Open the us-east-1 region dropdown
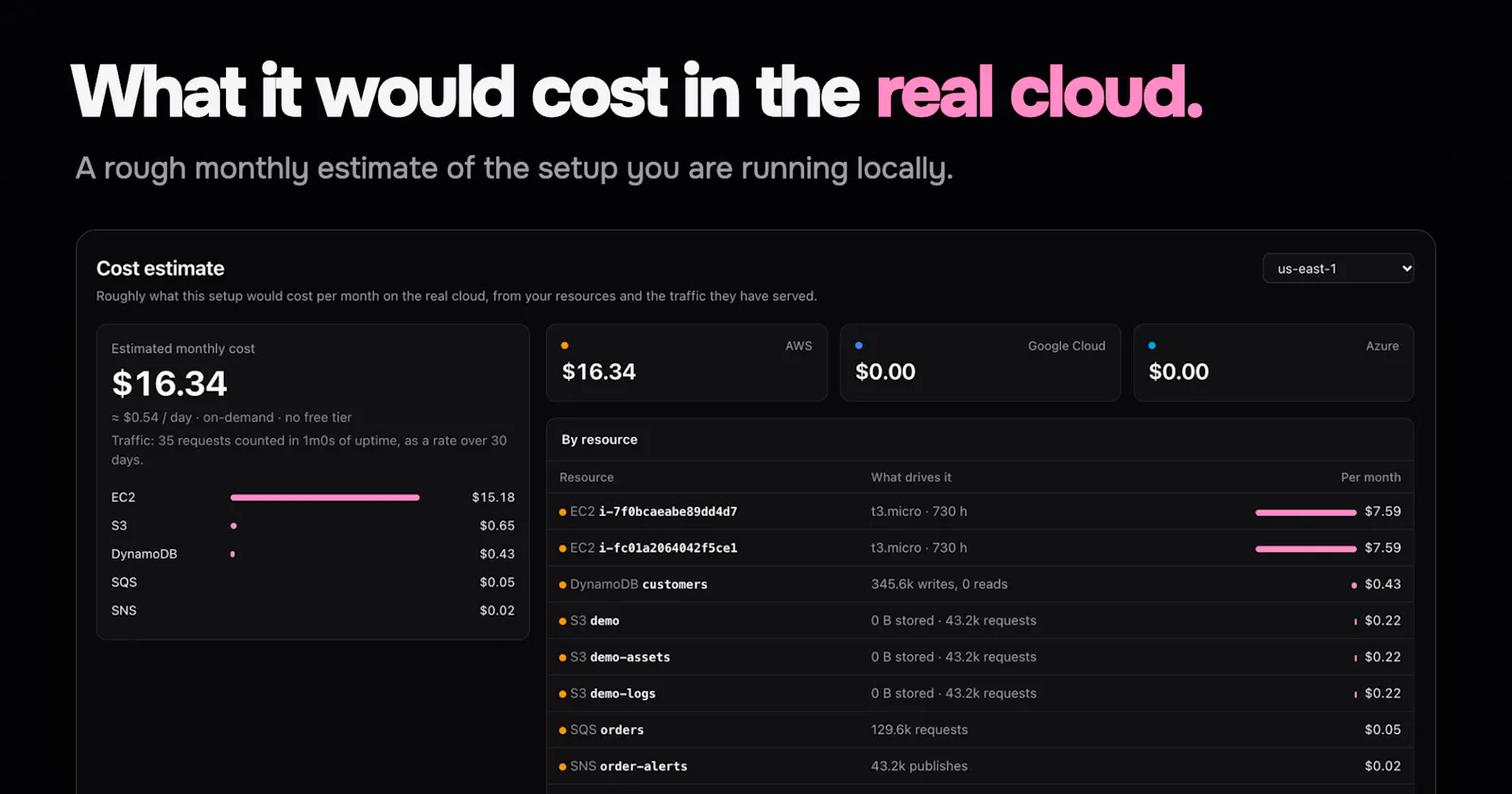Image resolution: width=1512 pixels, height=794 pixels. click(1338, 268)
